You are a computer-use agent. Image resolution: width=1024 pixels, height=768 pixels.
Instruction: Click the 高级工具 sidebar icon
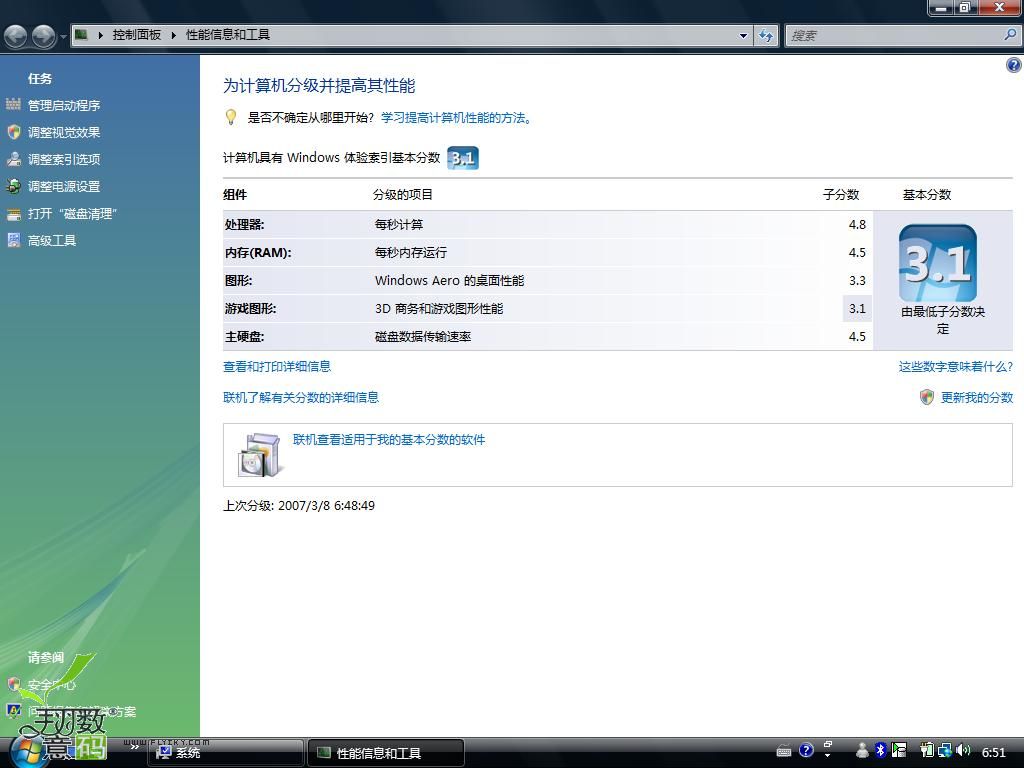(14, 240)
